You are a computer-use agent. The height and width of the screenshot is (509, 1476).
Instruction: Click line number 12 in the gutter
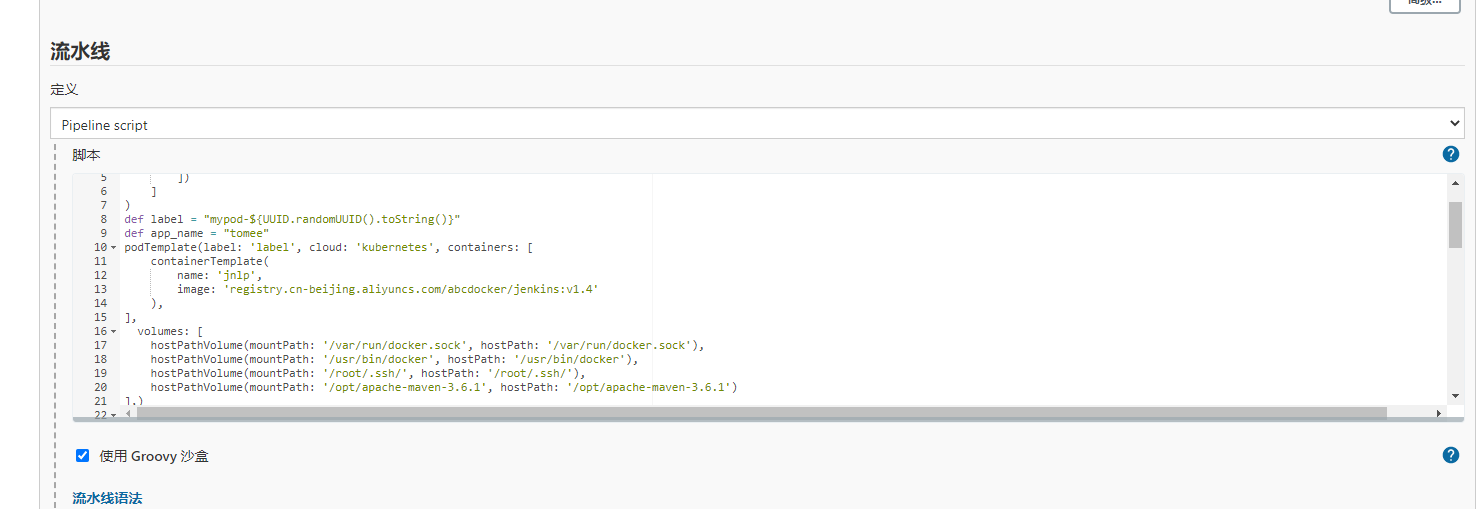[100, 275]
